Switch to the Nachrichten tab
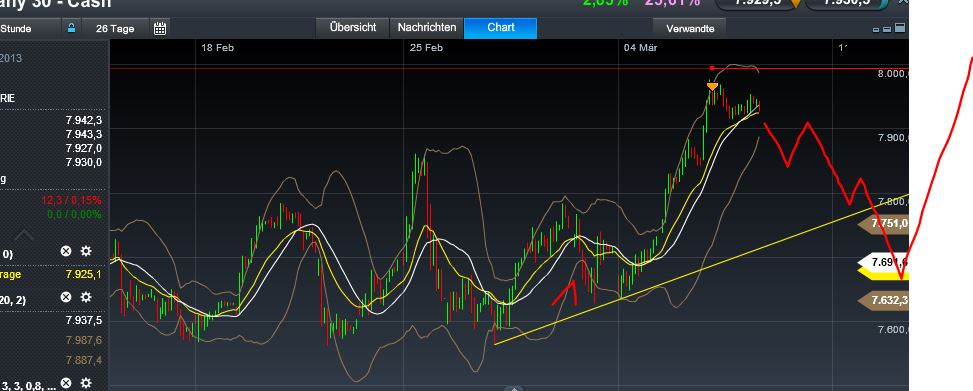 426,28
